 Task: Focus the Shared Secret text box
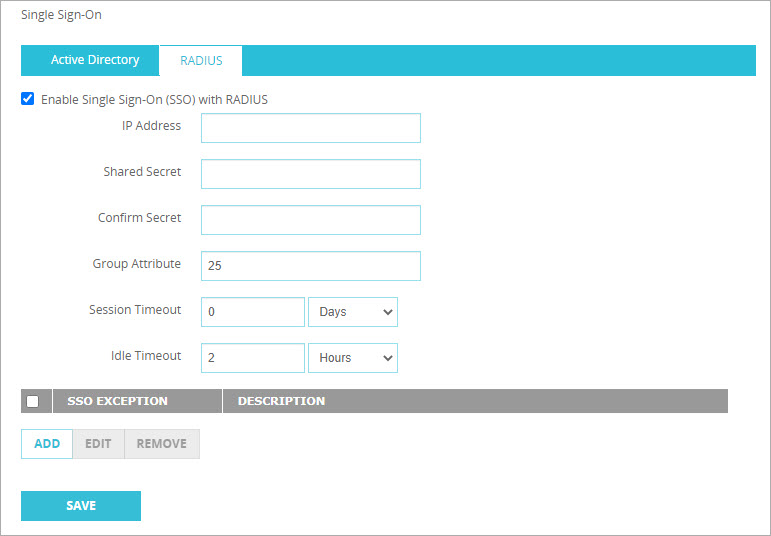click(310, 174)
